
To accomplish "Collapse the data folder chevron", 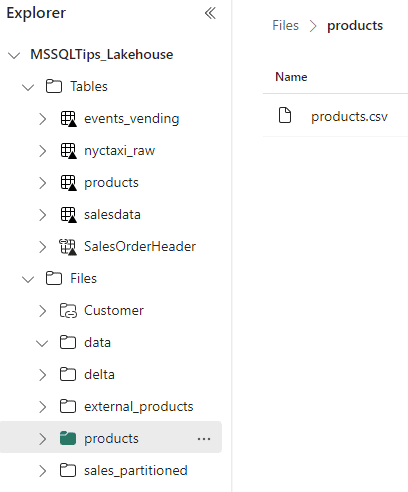I will (x=42, y=343).
